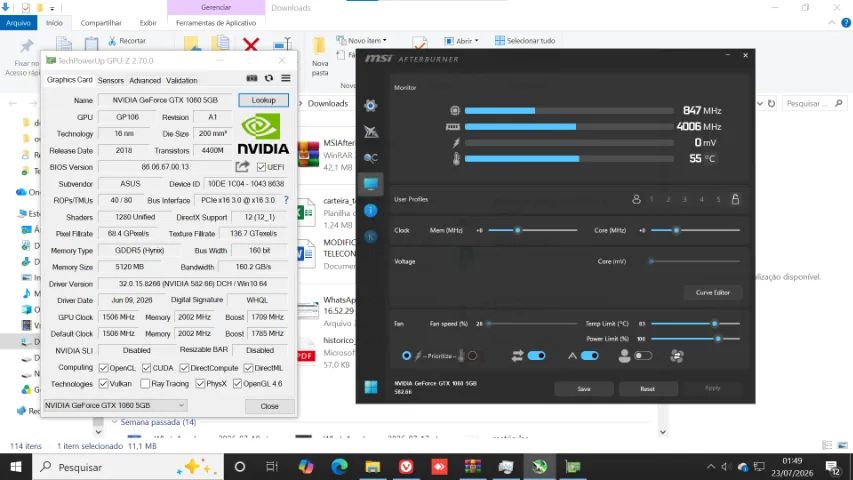Click Selecionar tudo in Explorer ribbon
Image resolution: width=853 pixels, height=480 pixels.
point(525,41)
